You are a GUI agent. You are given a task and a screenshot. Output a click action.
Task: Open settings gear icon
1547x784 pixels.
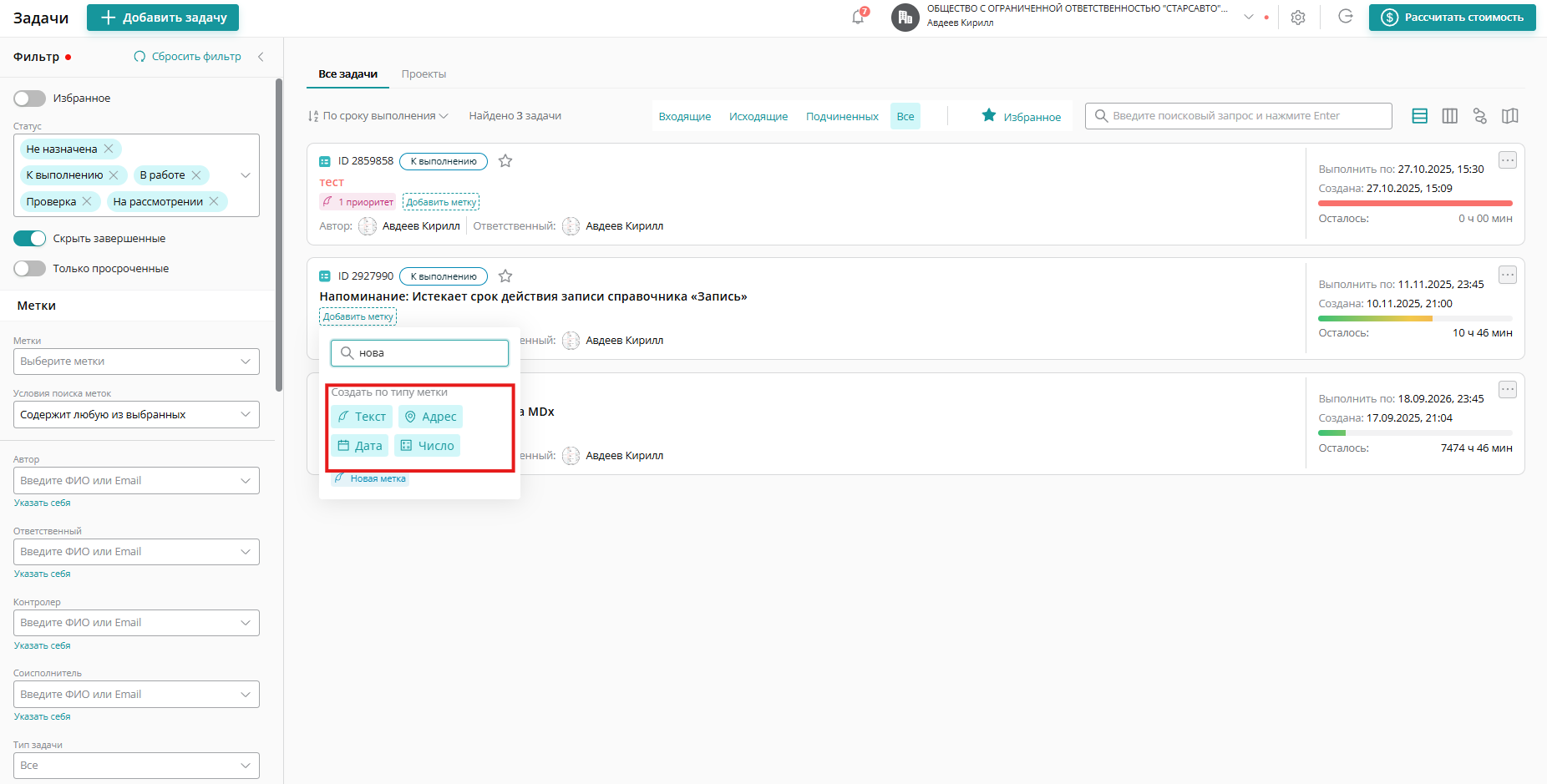coord(1297,18)
